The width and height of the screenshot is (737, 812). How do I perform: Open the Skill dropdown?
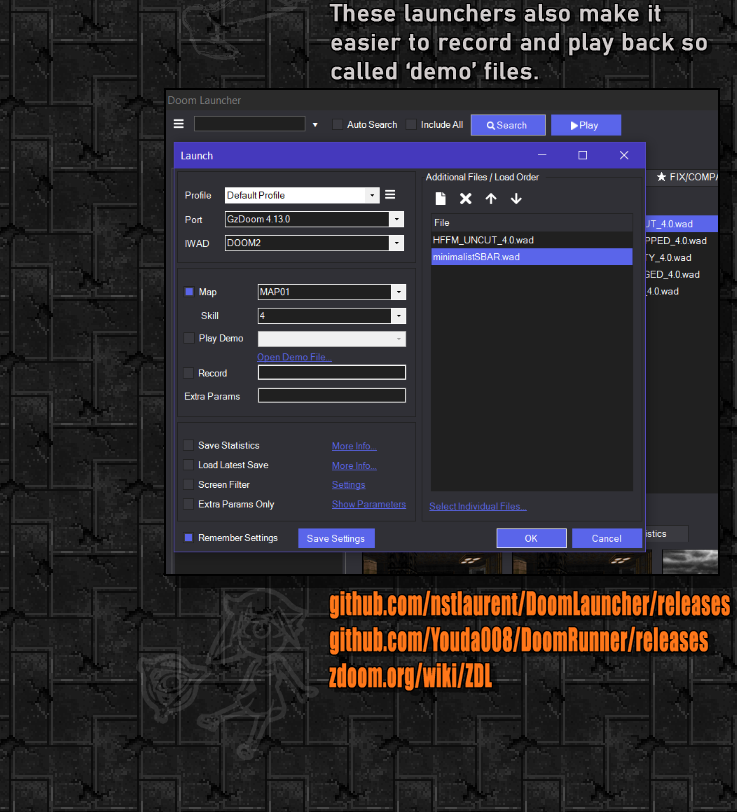click(398, 316)
